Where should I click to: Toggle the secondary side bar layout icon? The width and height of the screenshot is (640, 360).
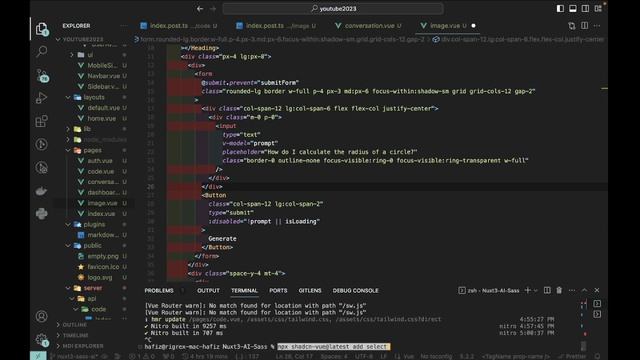[585, 9]
